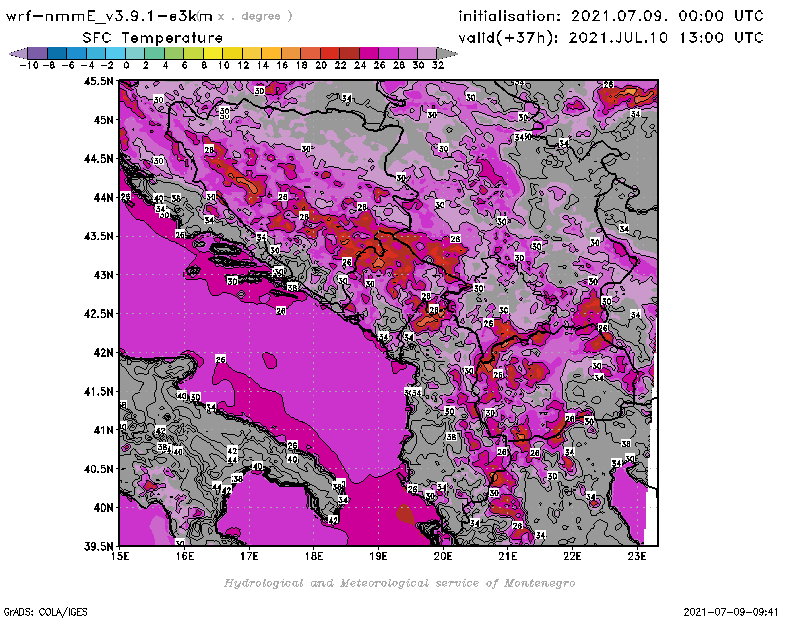The height and width of the screenshot is (618, 800).
Task: Click the '18E' longitude label
Action: [314, 556]
